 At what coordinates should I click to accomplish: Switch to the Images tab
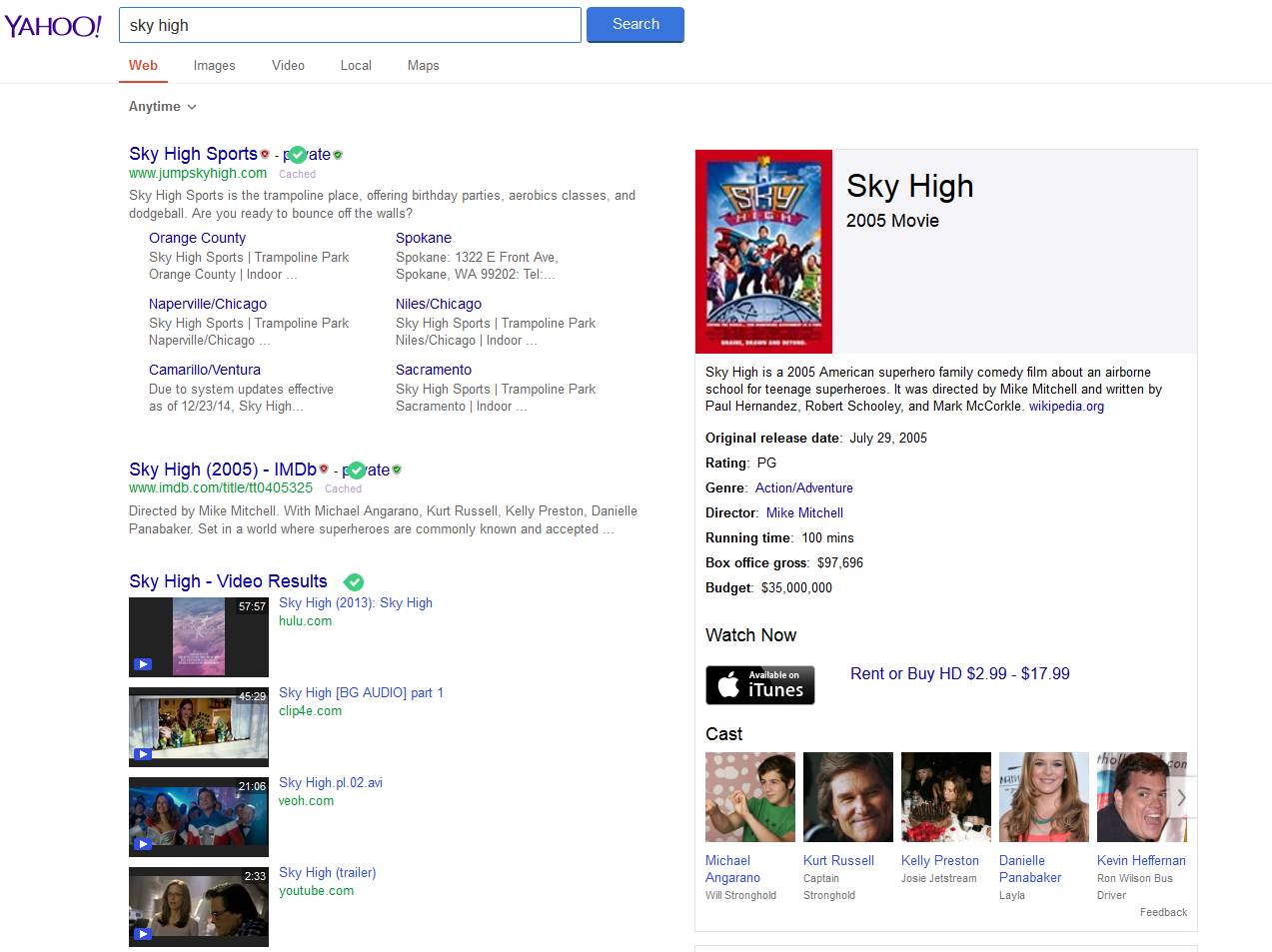pyautogui.click(x=214, y=66)
